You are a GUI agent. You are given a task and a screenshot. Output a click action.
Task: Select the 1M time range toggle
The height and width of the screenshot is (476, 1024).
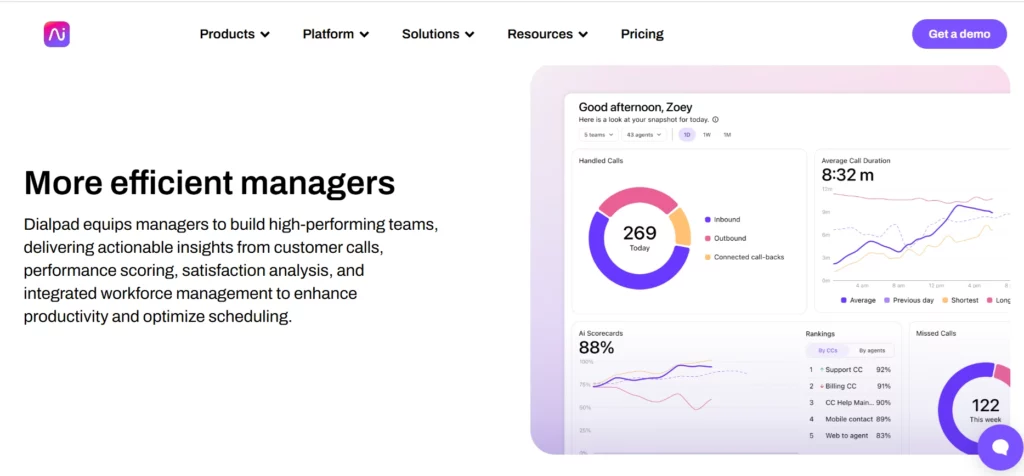[727, 135]
